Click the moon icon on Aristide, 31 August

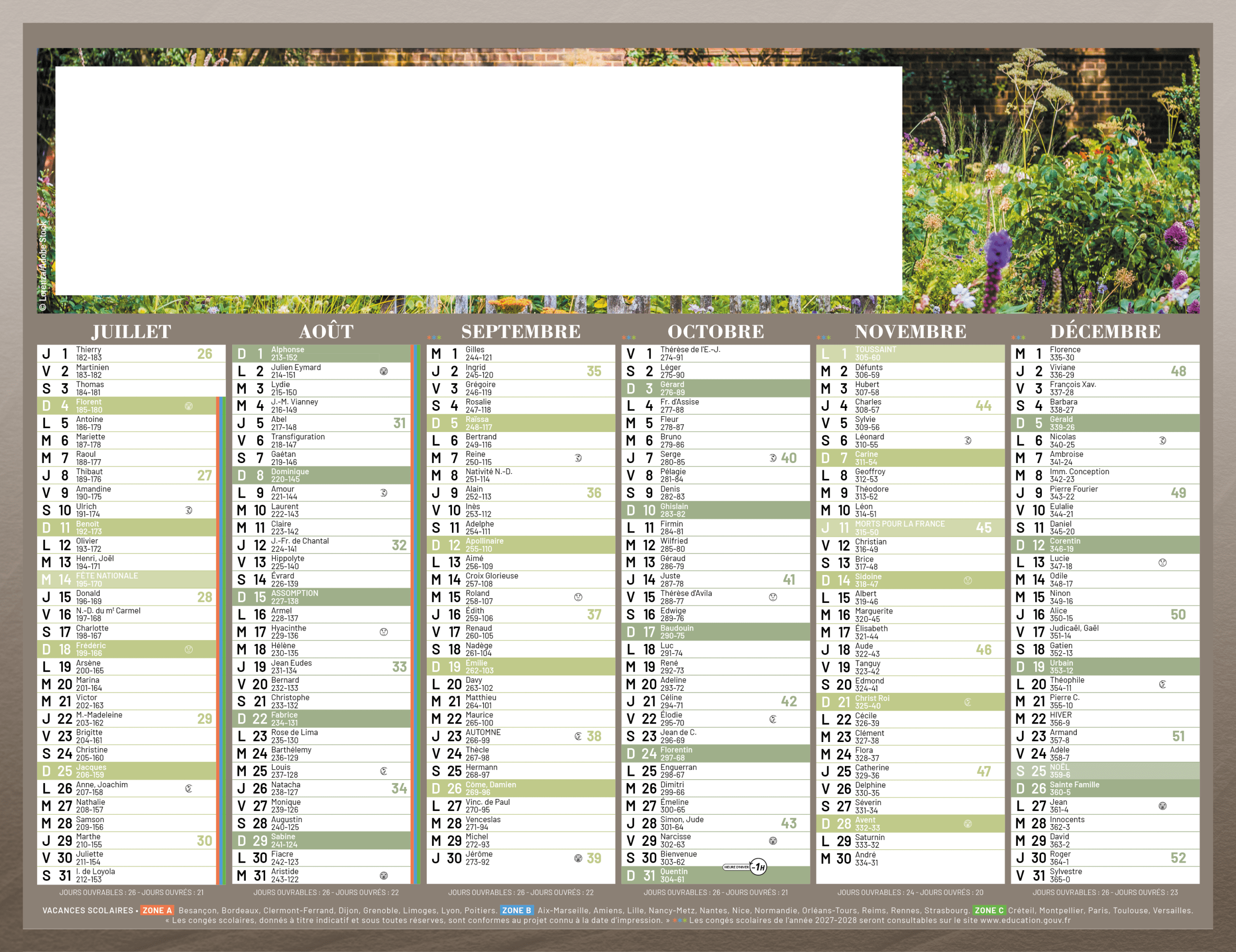point(384,876)
